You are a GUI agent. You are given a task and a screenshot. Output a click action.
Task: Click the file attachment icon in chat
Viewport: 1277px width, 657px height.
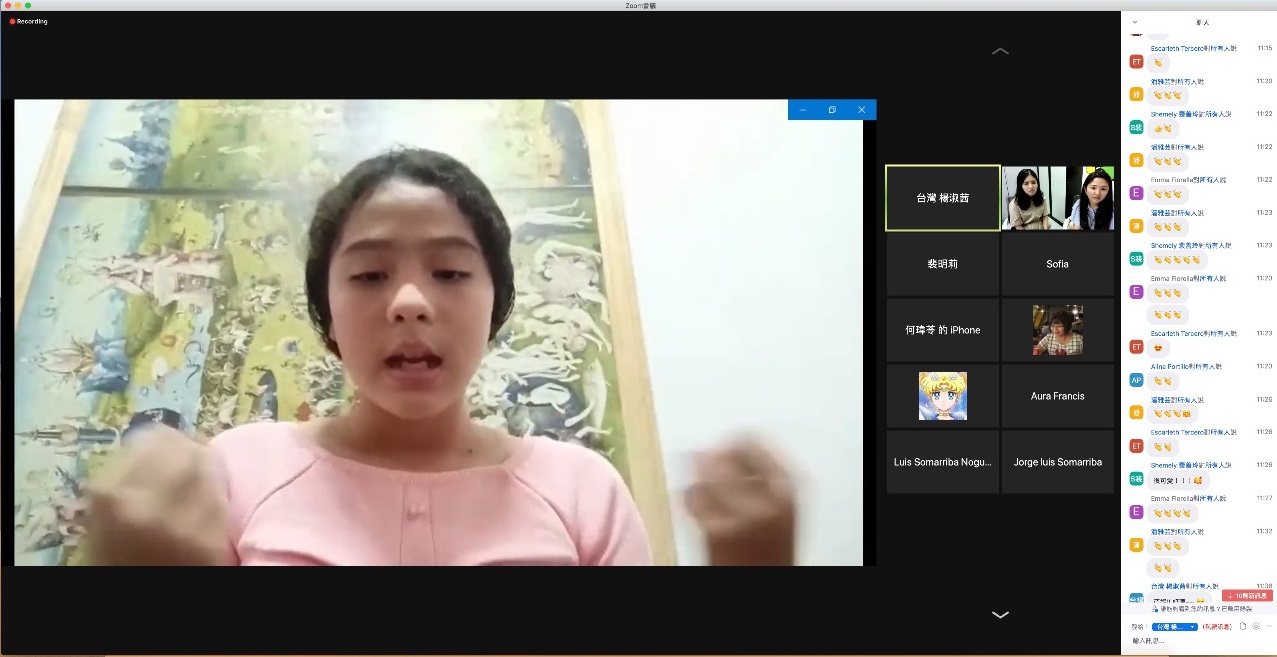1242,626
